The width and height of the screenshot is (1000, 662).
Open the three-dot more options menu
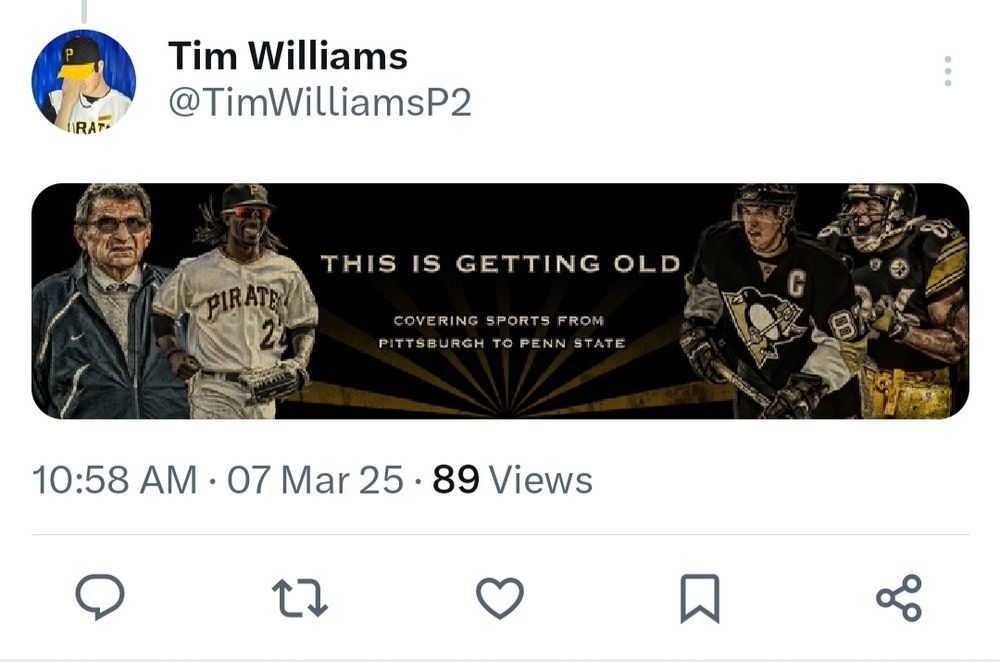(x=947, y=71)
